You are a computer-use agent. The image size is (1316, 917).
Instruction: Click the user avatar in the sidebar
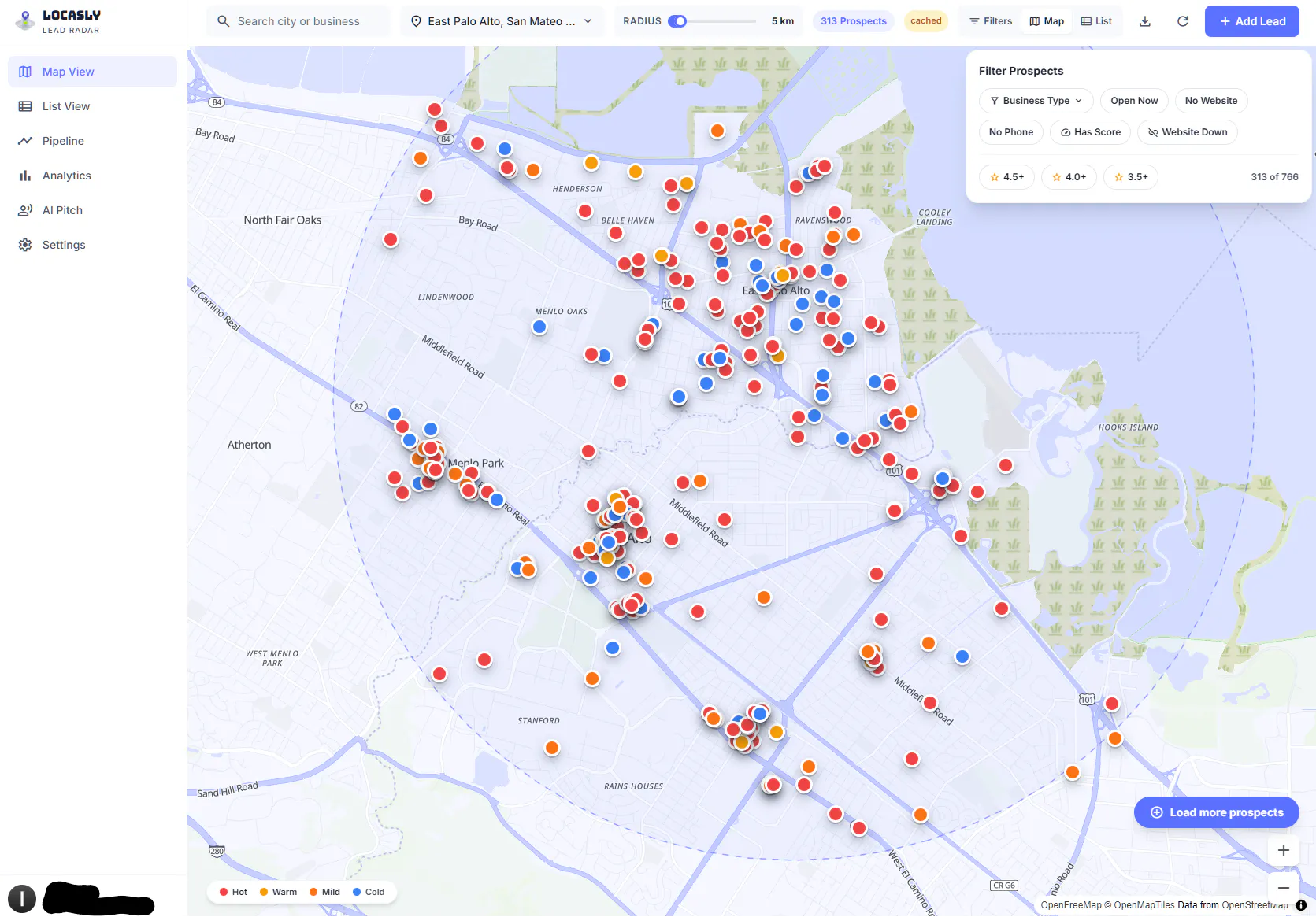[22, 899]
